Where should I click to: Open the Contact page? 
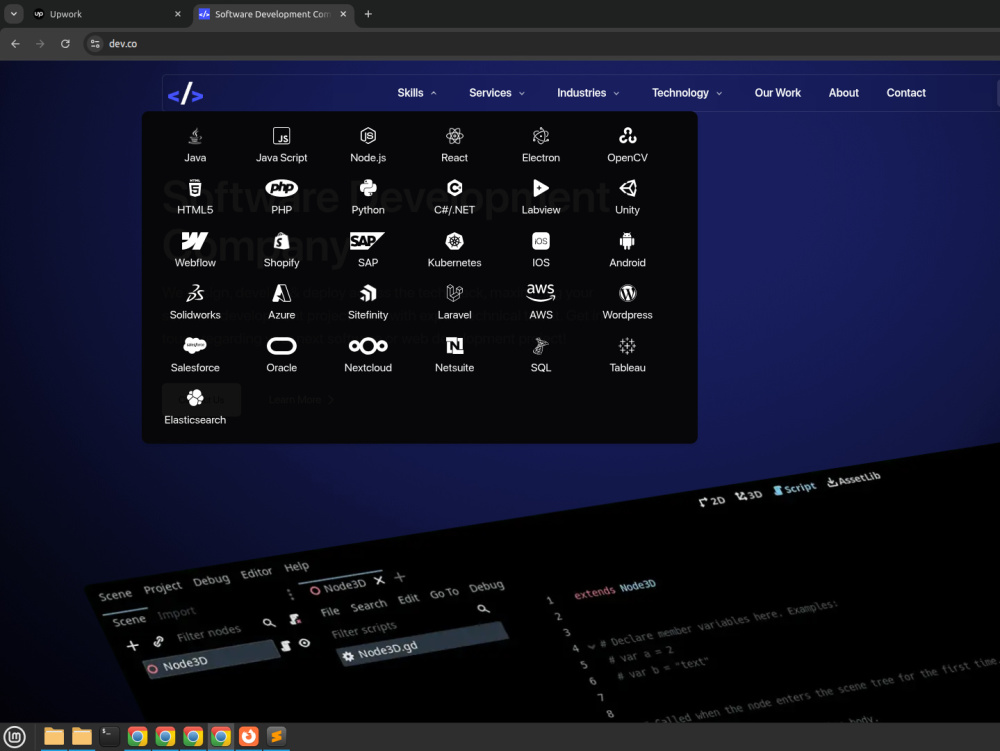(906, 93)
